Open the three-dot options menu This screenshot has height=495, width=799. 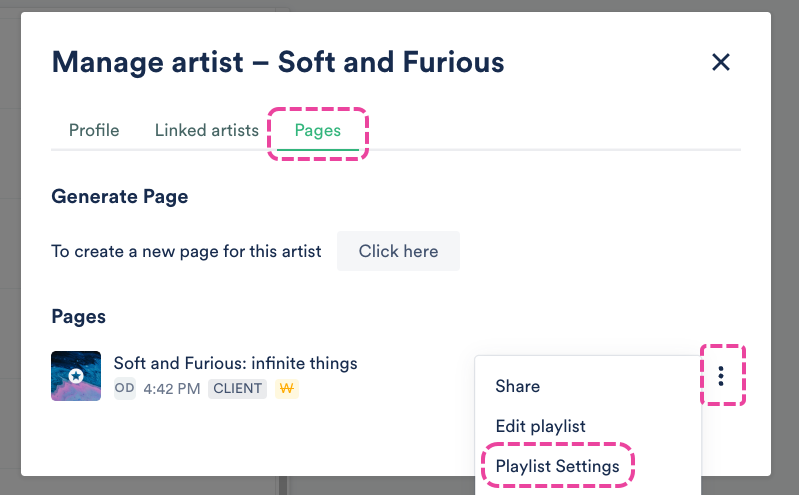click(x=721, y=376)
